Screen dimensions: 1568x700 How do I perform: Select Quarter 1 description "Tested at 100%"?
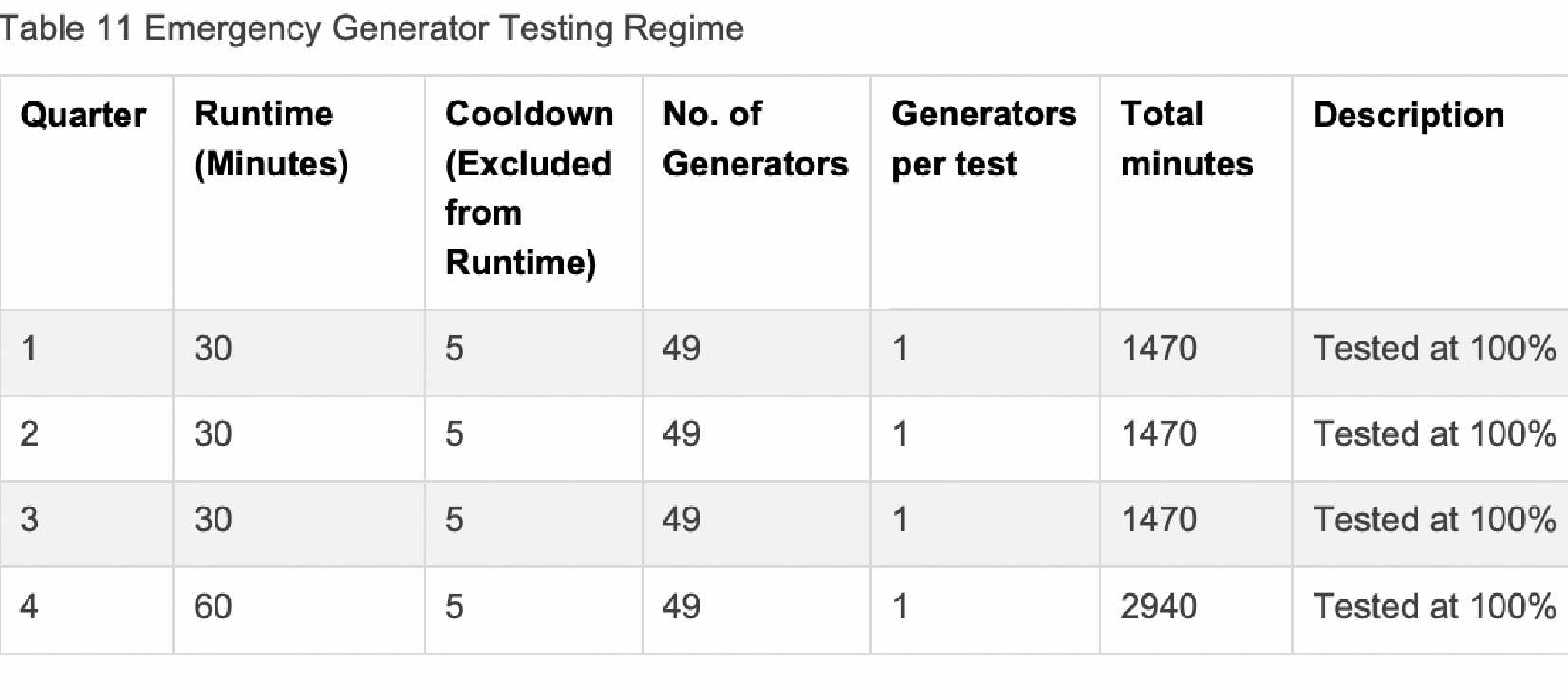pyautogui.click(x=1433, y=348)
